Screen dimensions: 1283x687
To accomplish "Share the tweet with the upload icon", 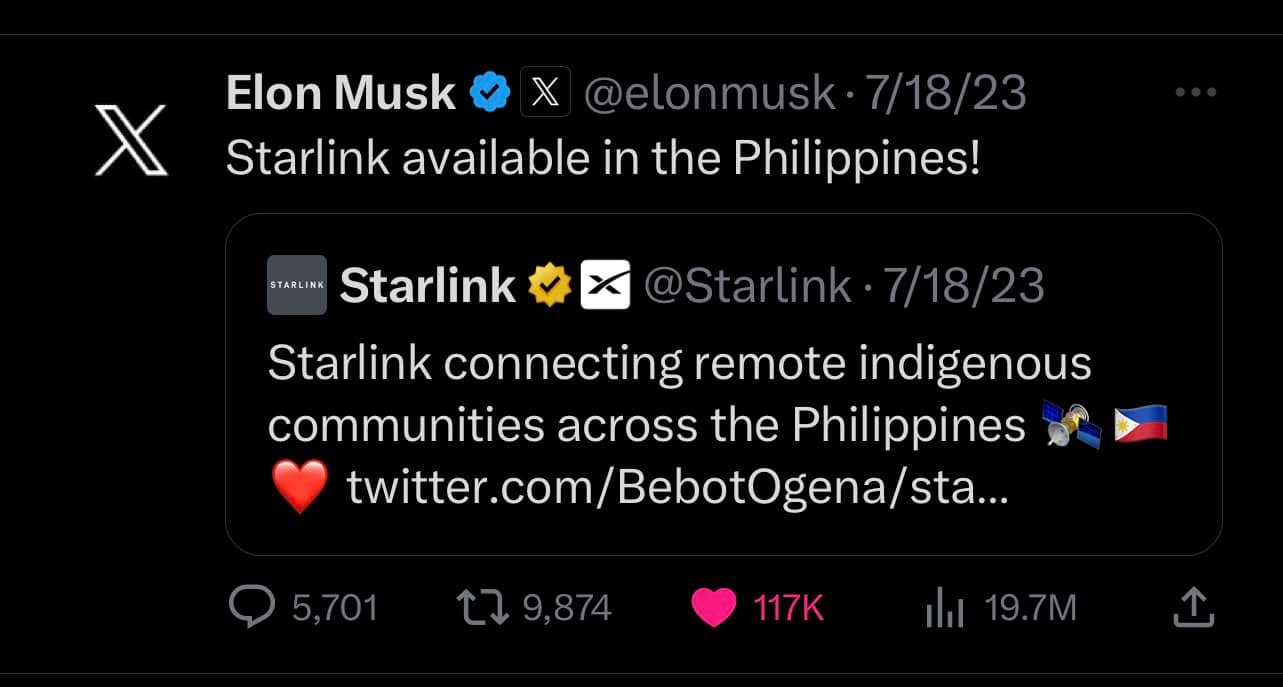I will [x=1193, y=606].
